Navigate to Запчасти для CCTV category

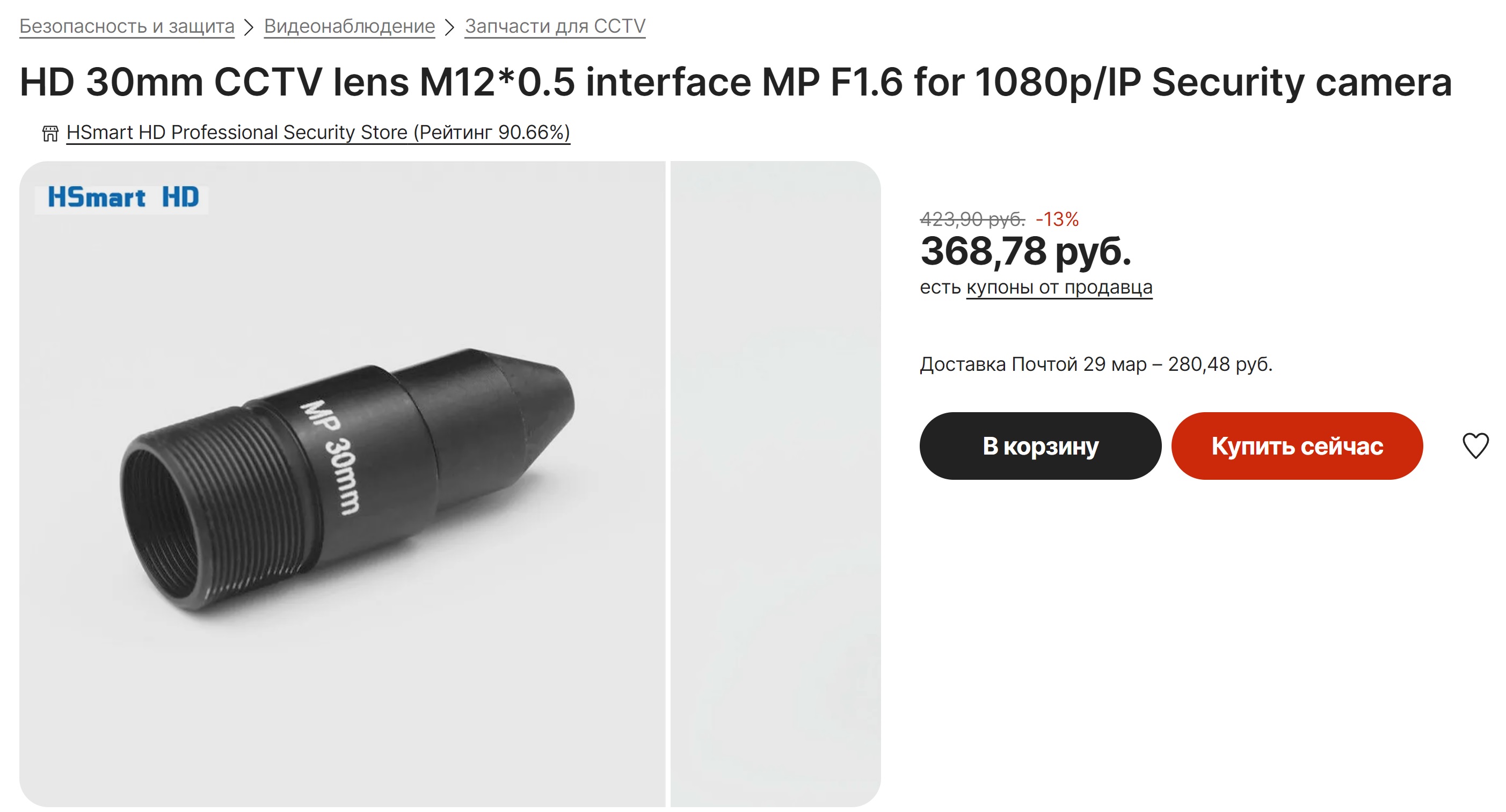point(555,26)
